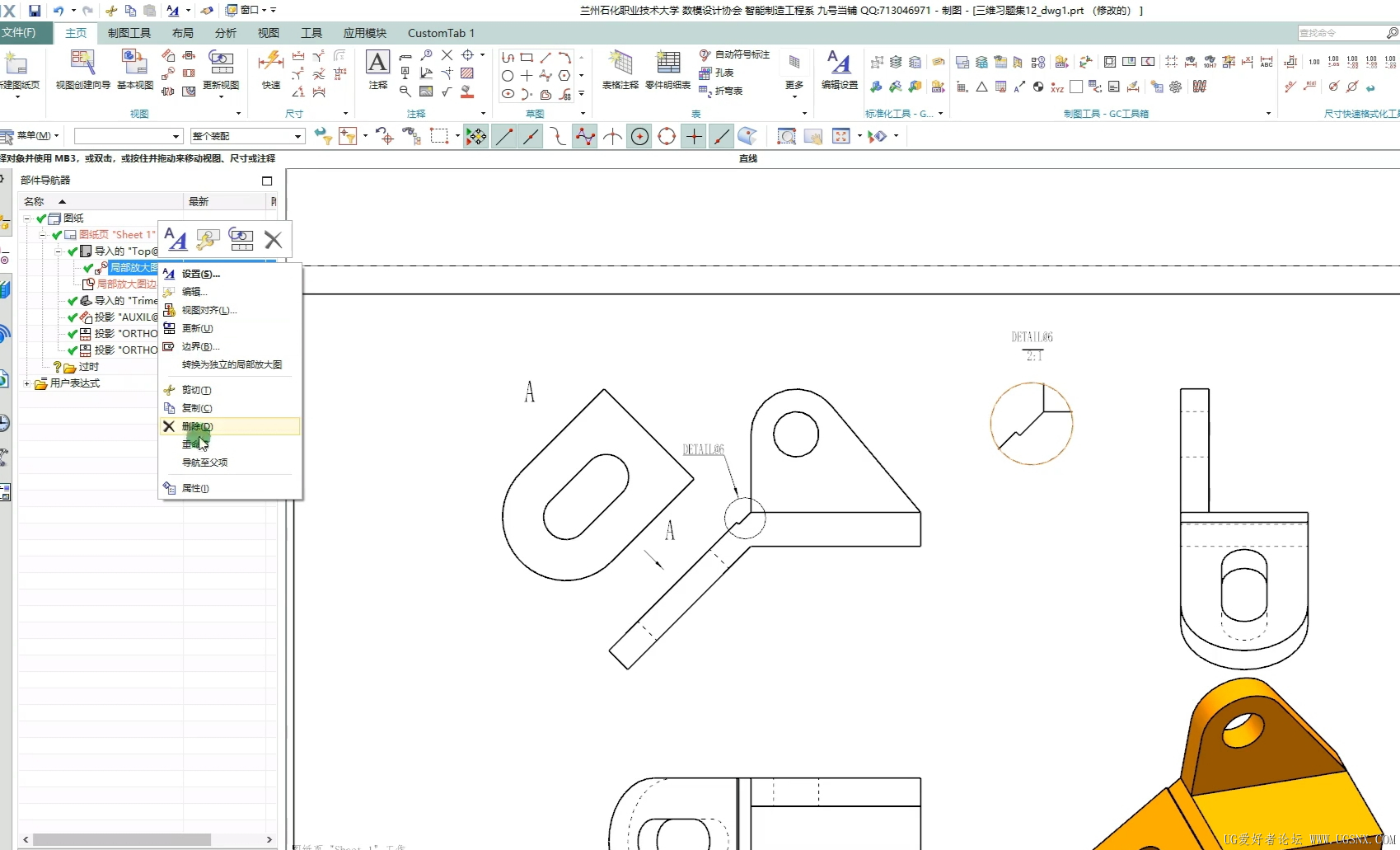Switch to the Drafting Tools (制图工具) tab
Screen dimensions: 1400x850
click(129, 33)
